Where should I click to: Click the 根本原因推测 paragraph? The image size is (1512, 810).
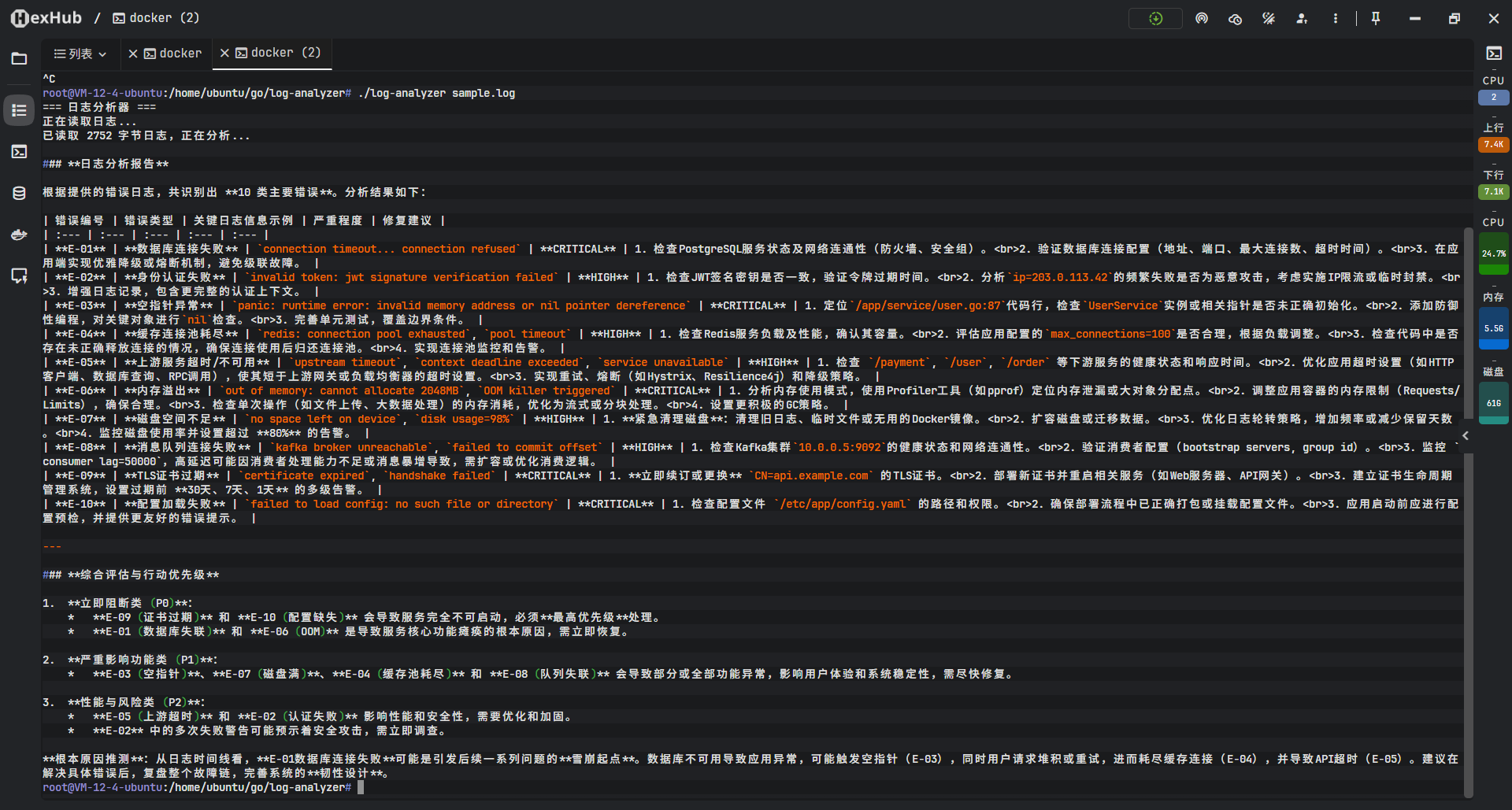point(750,766)
